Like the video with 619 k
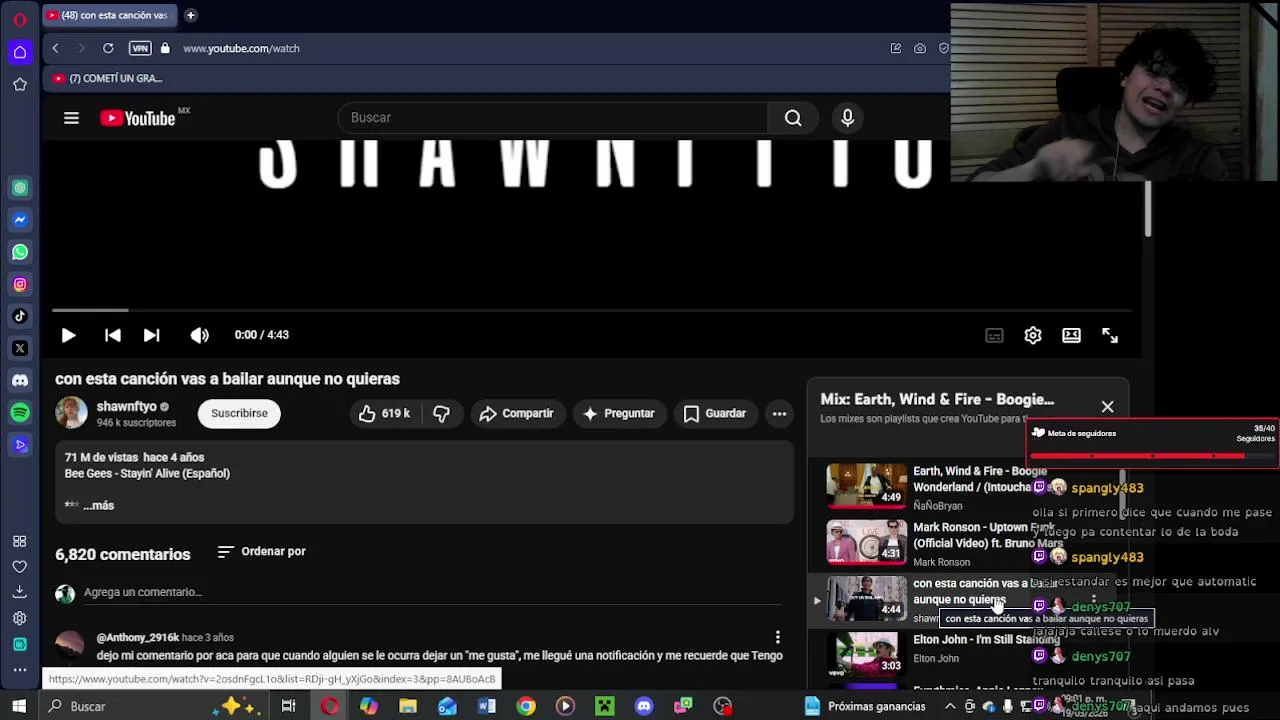This screenshot has width=1280, height=720. click(384, 413)
